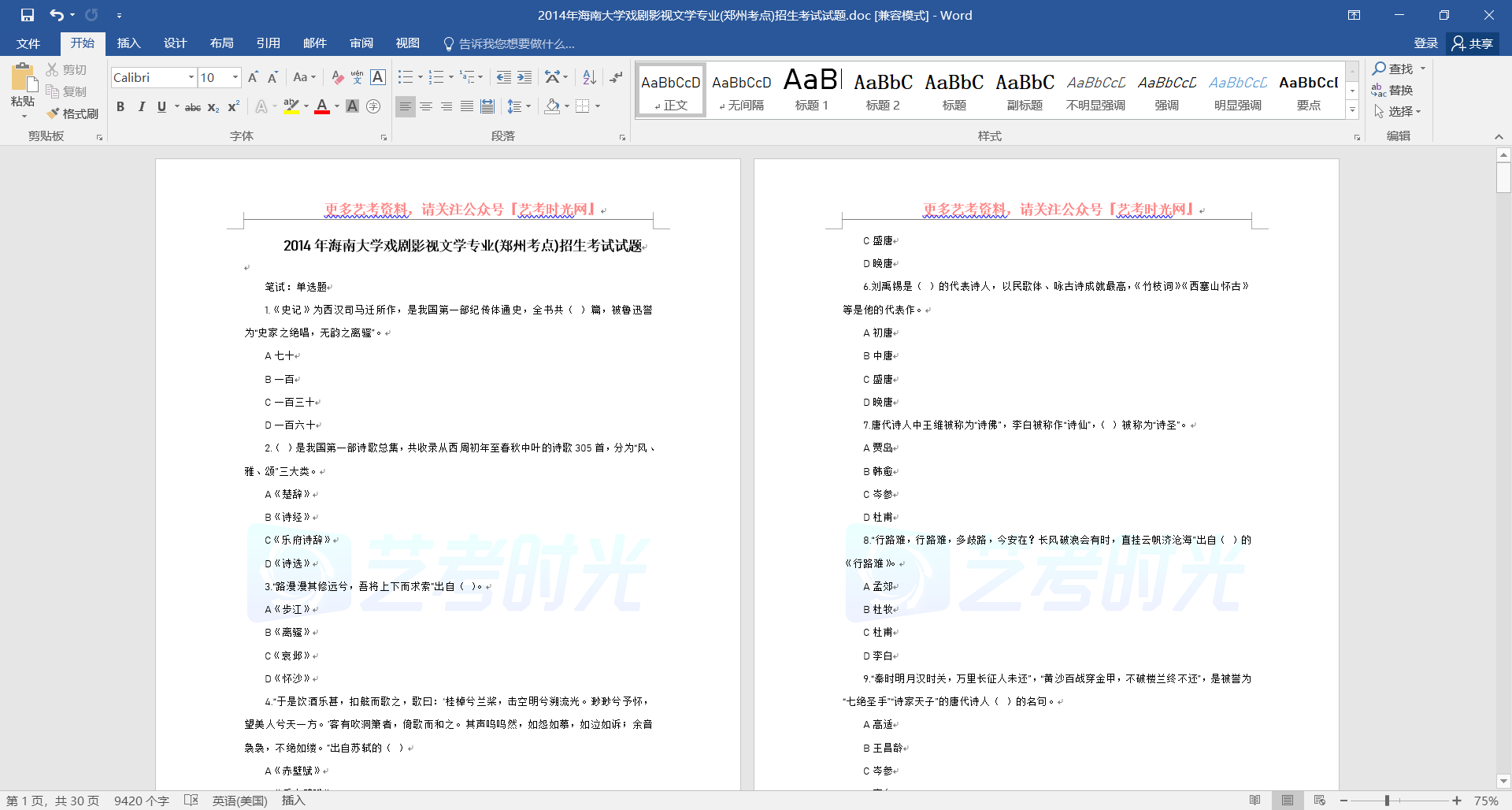Show paragraph marks with the pilcrow icon
1512x810 pixels.
click(616, 77)
